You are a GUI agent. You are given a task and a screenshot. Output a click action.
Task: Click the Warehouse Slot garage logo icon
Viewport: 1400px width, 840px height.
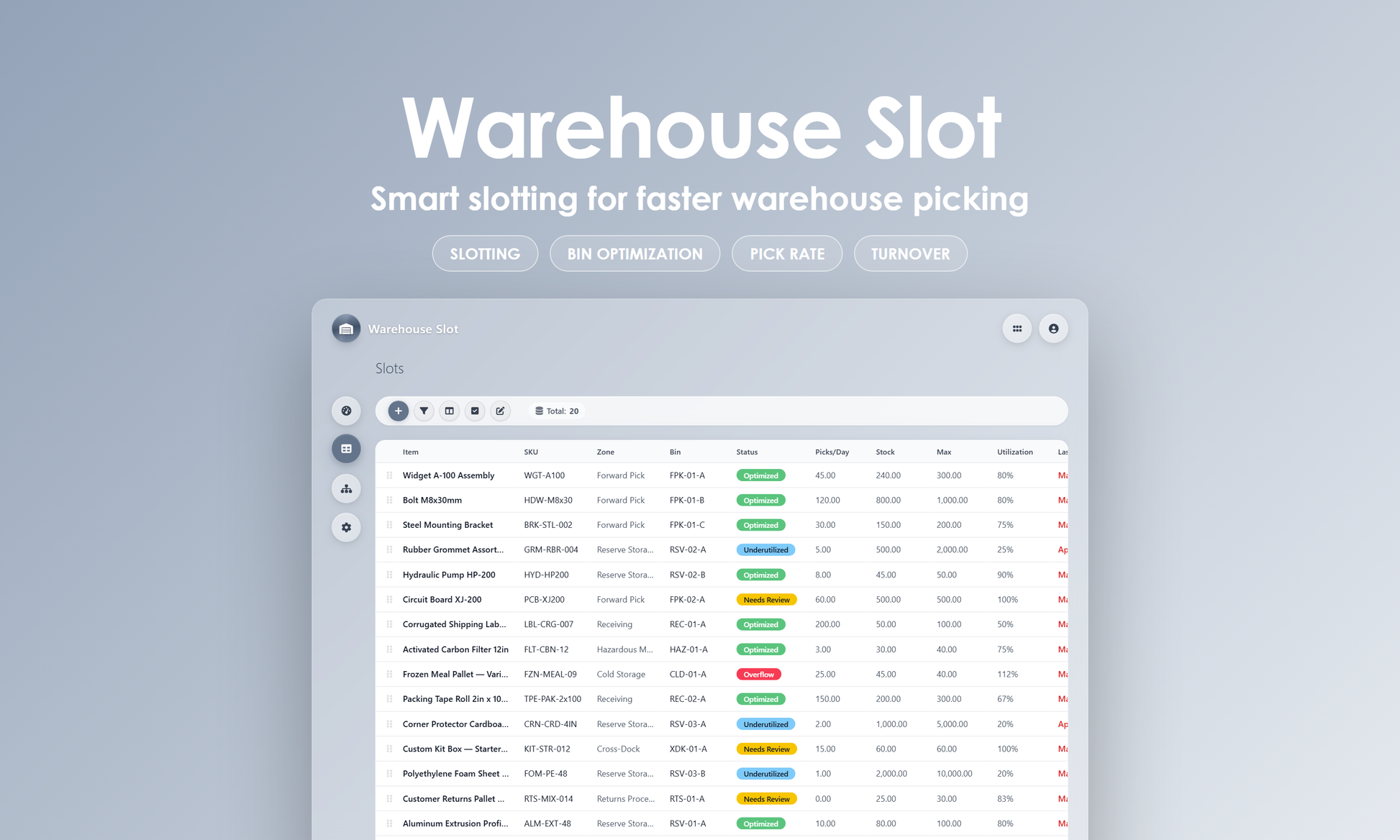click(346, 329)
